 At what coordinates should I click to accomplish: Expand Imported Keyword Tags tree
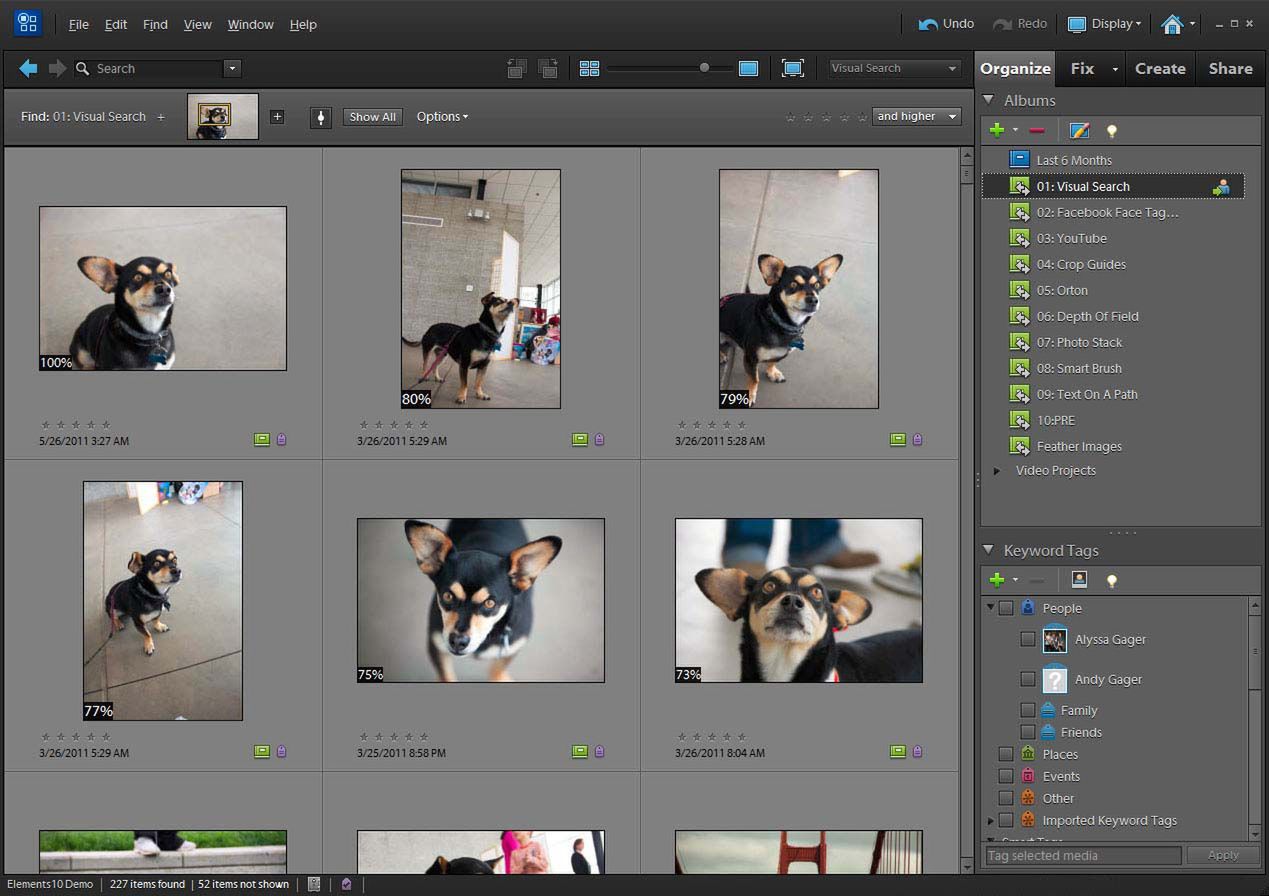click(990, 820)
